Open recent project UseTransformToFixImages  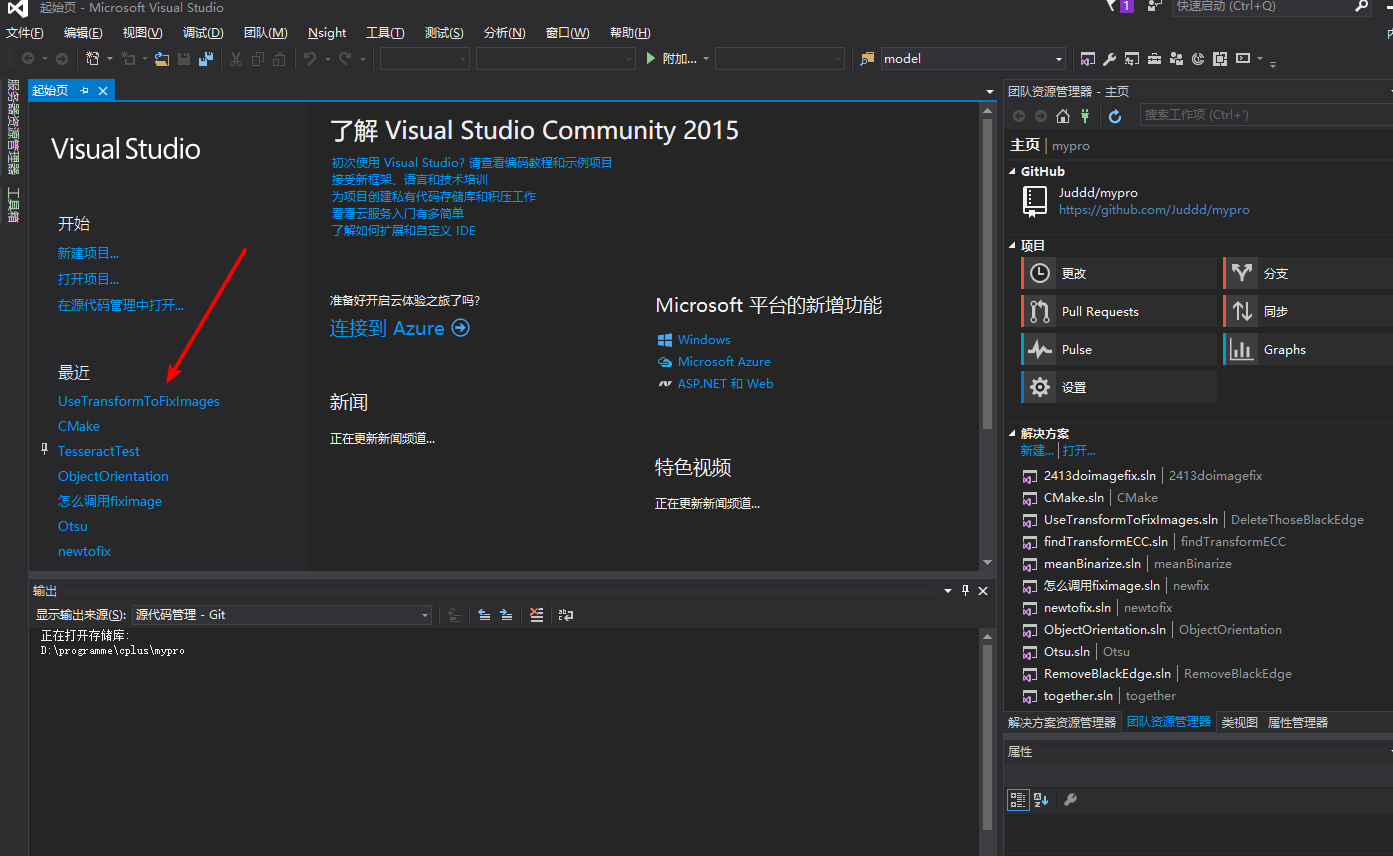(139, 401)
